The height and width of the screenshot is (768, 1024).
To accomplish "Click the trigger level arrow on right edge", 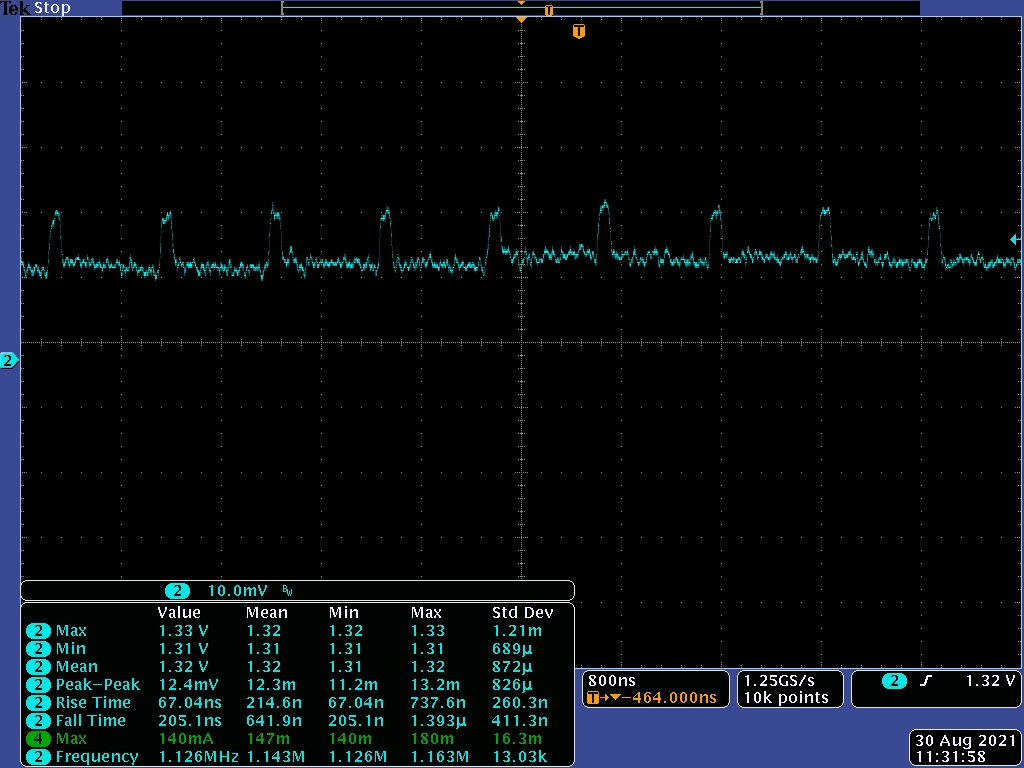I will (x=1014, y=239).
